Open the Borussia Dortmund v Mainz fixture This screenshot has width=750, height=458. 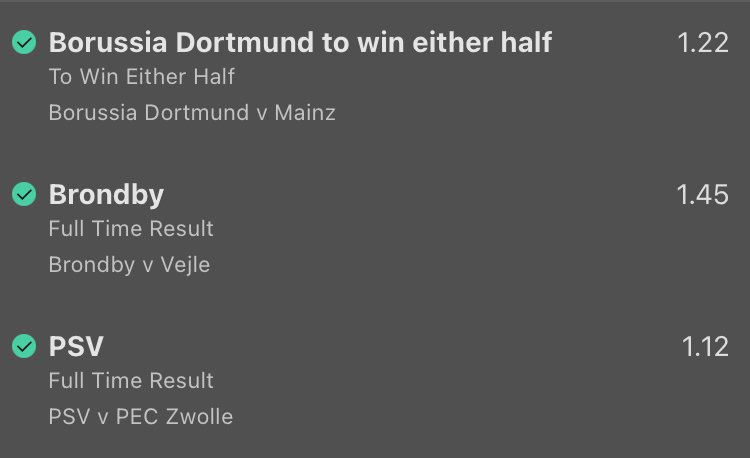192,113
